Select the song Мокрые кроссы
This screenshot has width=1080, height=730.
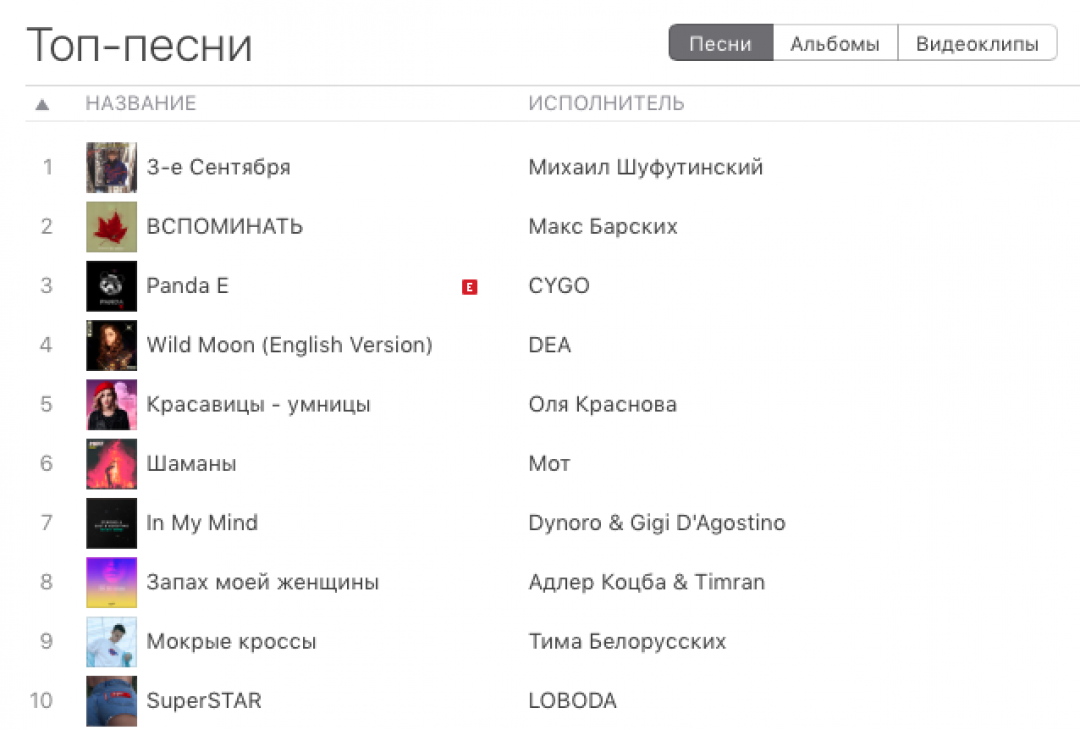click(x=231, y=642)
